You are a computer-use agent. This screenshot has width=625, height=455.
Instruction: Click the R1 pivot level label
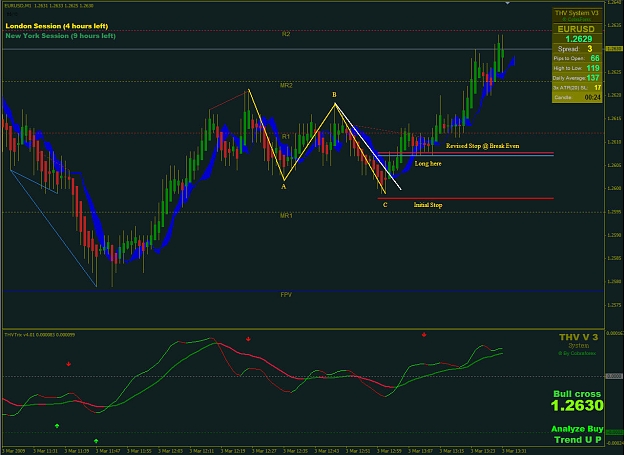286,137
